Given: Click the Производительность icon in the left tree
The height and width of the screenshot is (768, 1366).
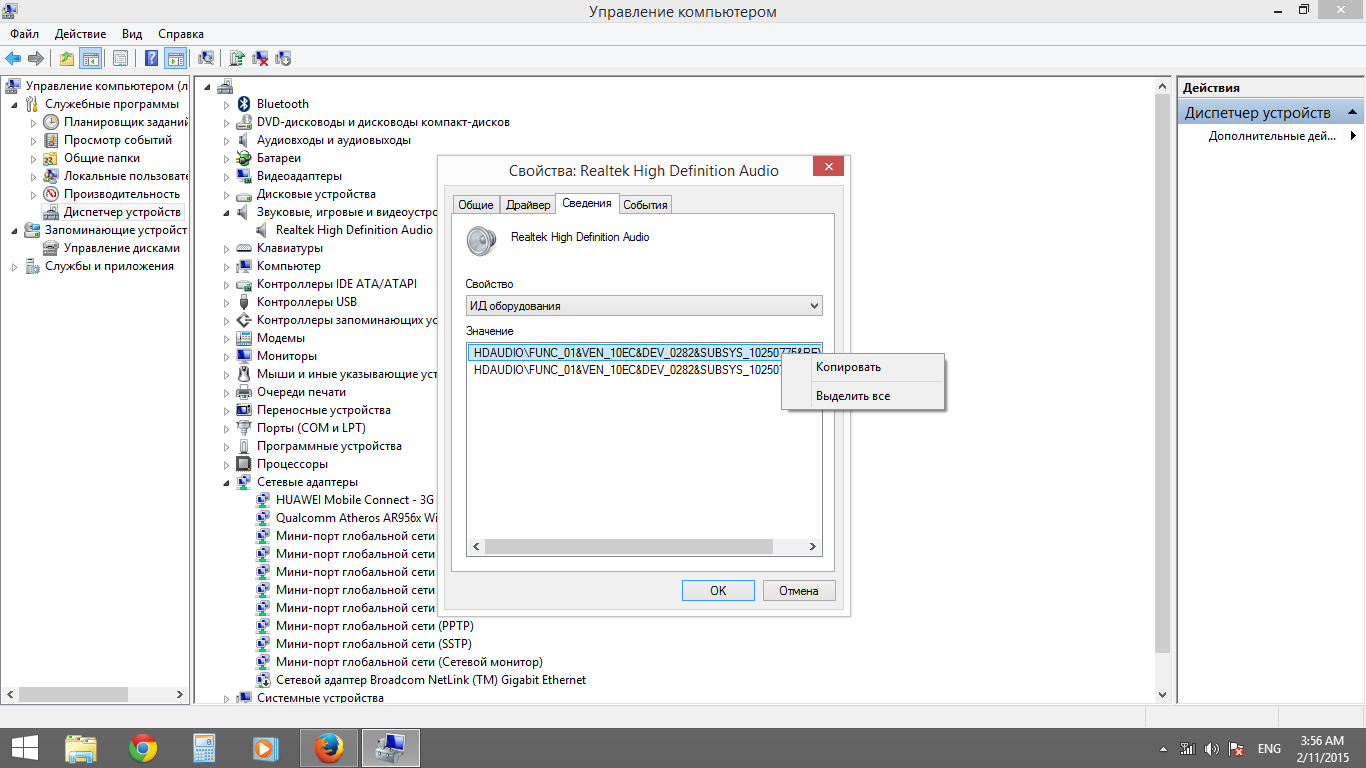Looking at the screenshot, I should pyautogui.click(x=51, y=194).
